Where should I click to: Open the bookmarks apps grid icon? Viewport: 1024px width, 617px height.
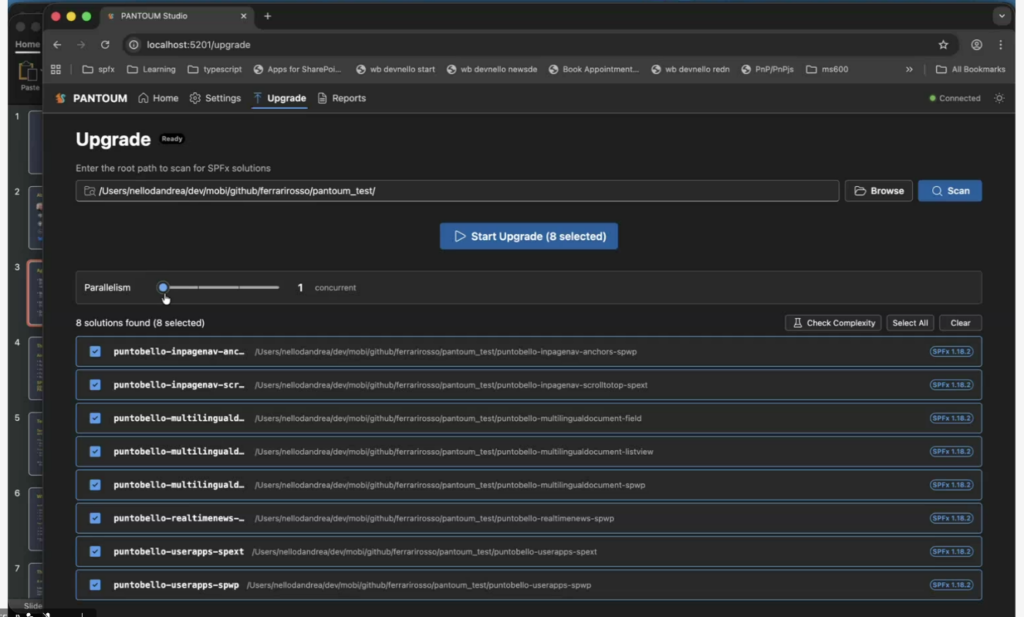[56, 70]
